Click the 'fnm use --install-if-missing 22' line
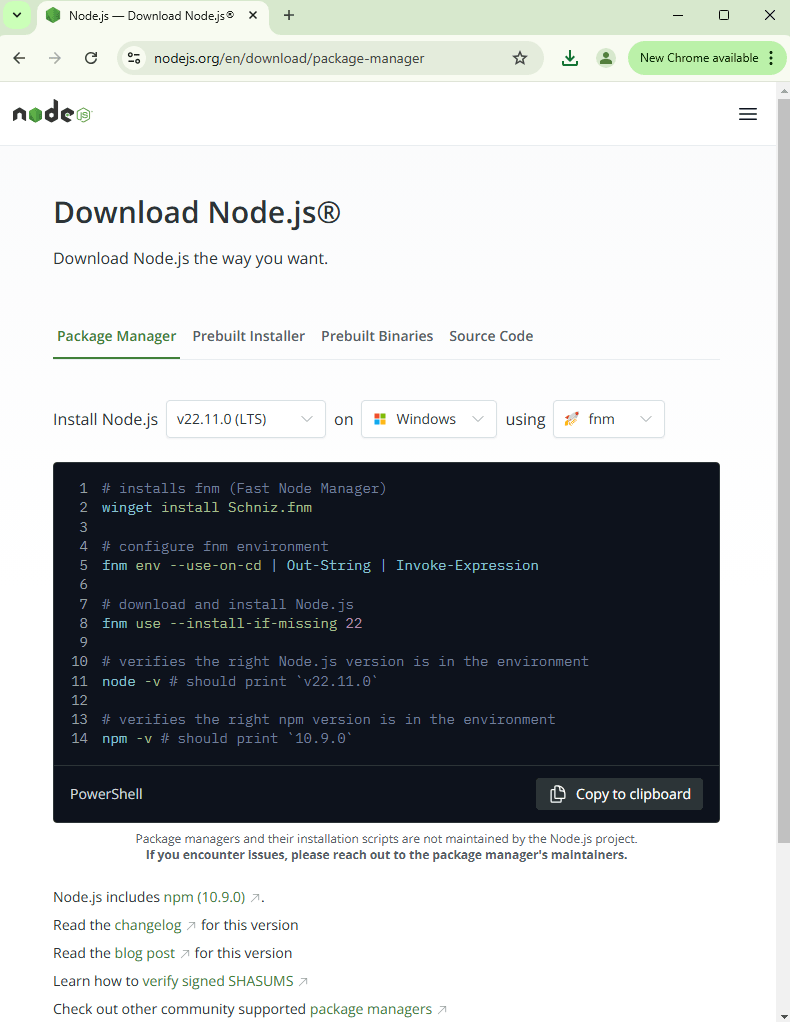The height and width of the screenshot is (1022, 790). click(232, 624)
